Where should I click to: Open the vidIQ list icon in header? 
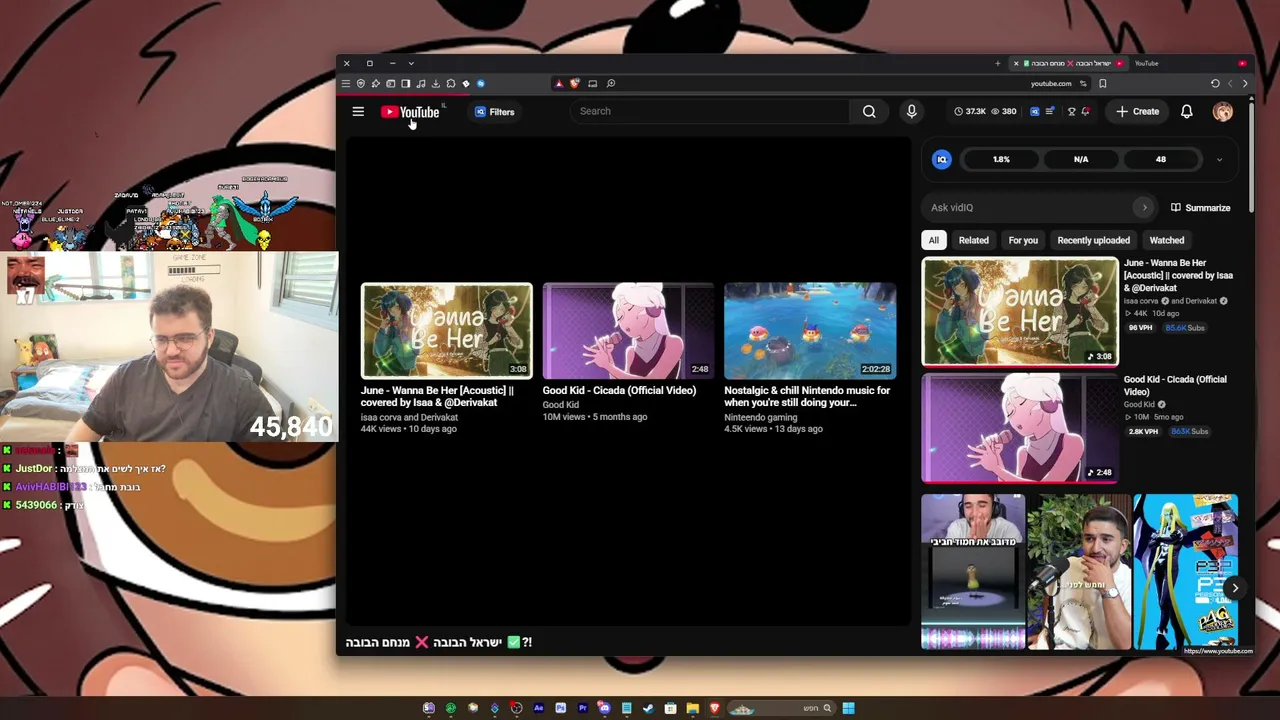1049,112
